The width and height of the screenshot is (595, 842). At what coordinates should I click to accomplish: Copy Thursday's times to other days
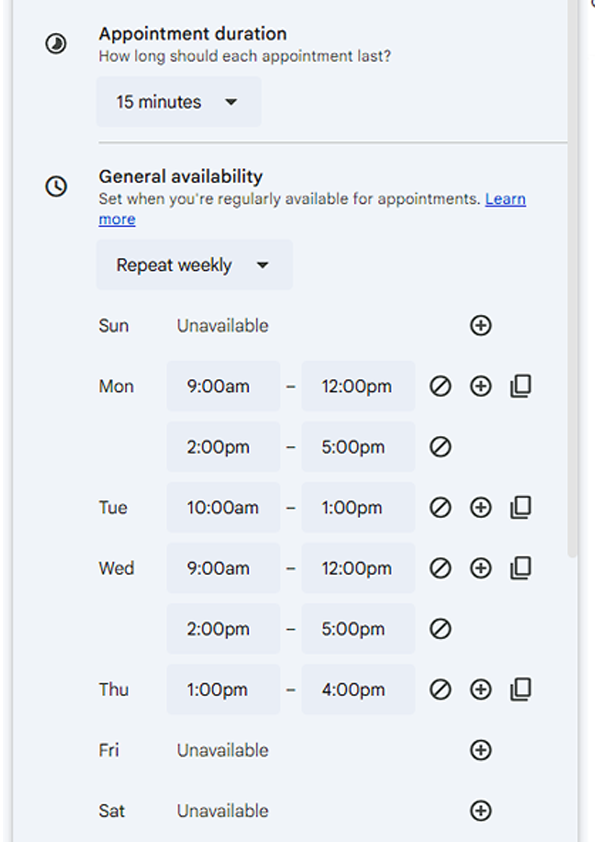point(521,689)
